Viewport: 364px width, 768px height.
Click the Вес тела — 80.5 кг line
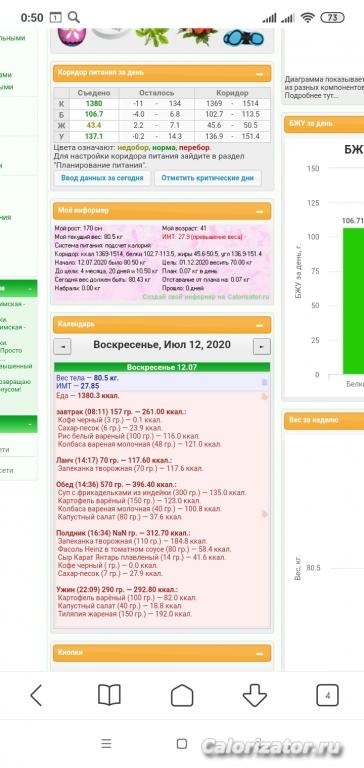[88, 378]
